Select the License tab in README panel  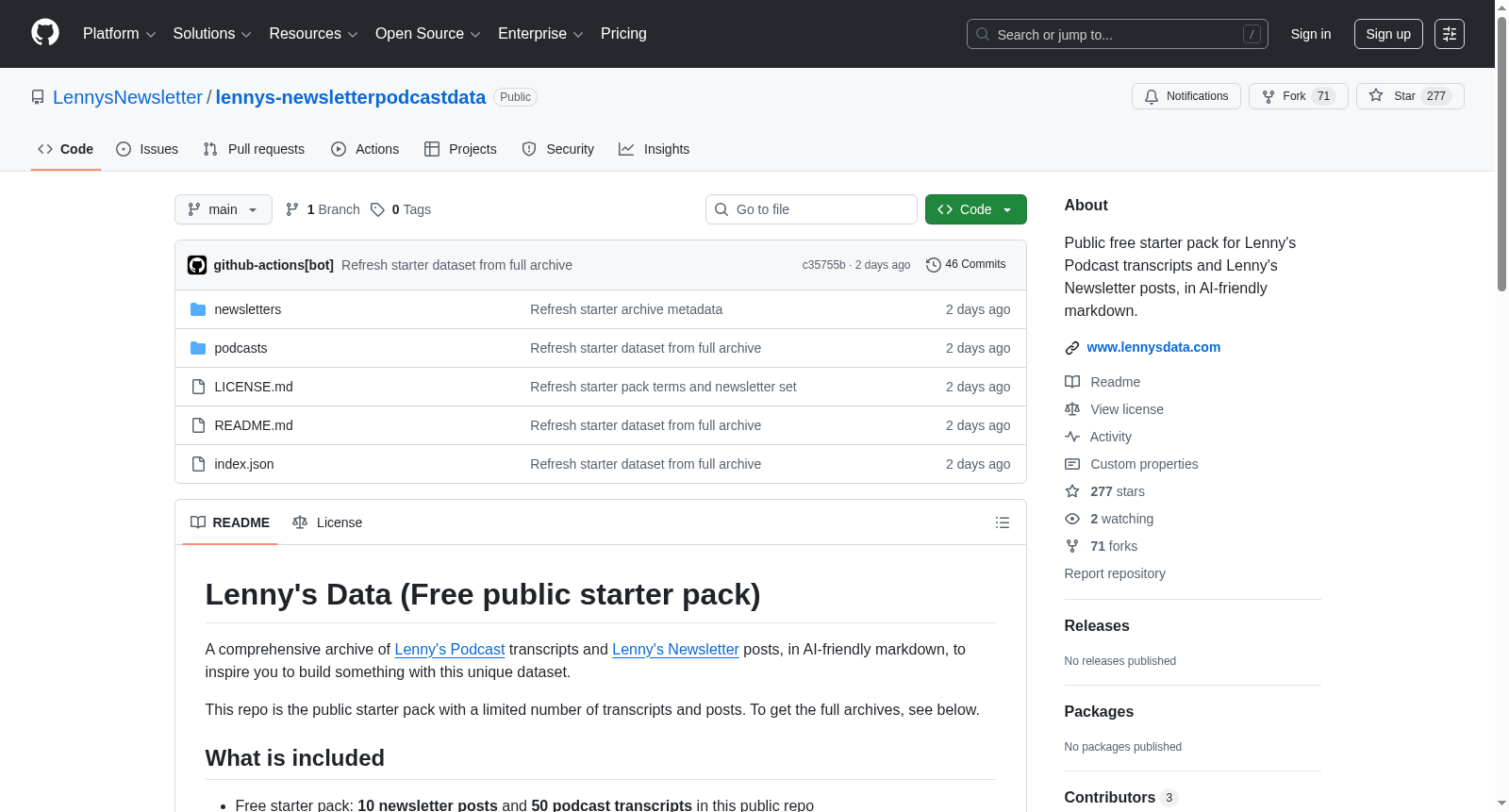(327, 522)
